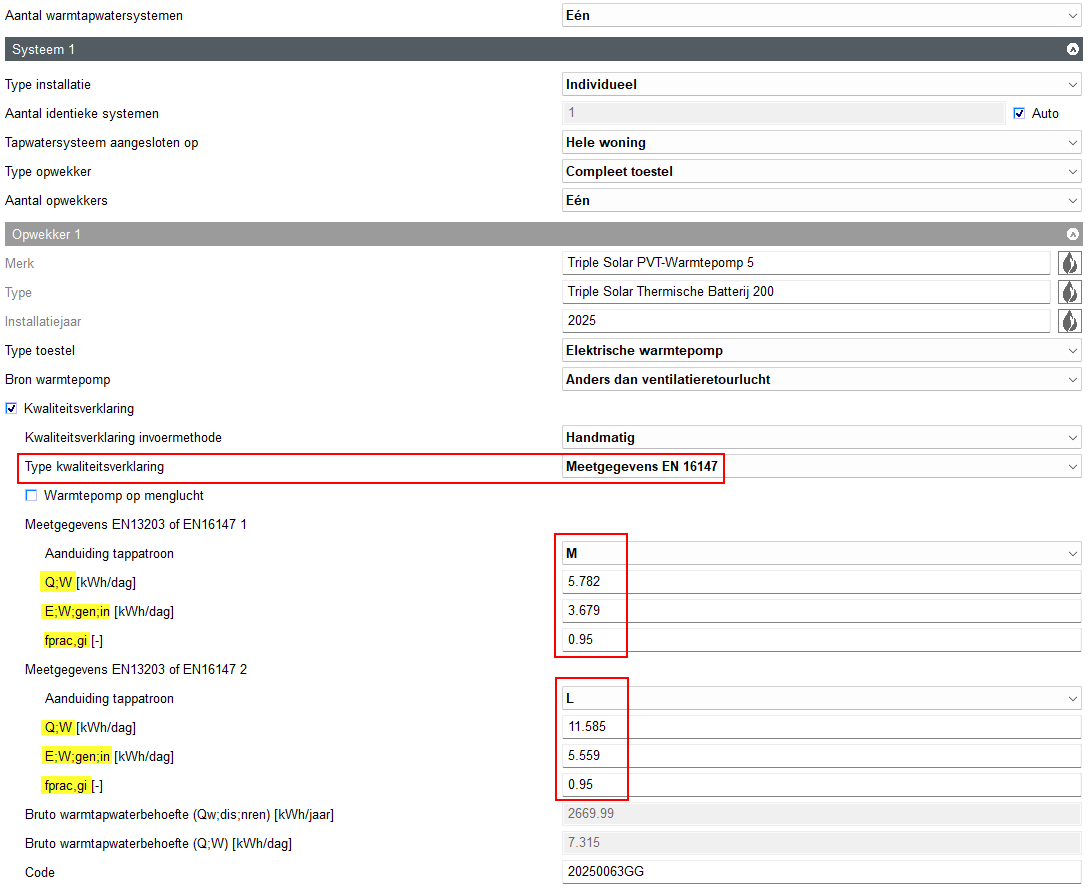This screenshot has width=1090, height=889.
Task: Collapse the Opwekker 1 section
Action: click(1073, 234)
